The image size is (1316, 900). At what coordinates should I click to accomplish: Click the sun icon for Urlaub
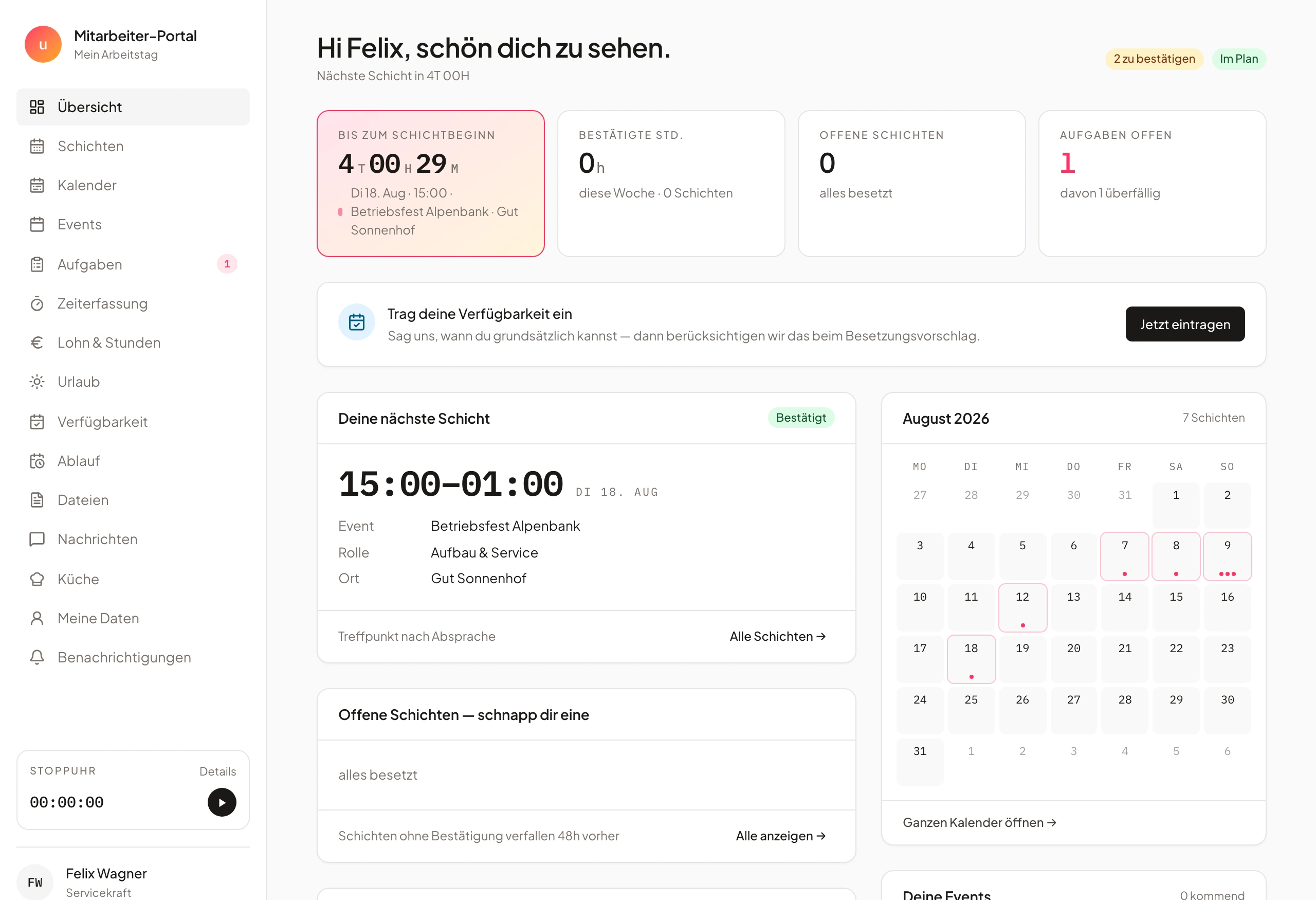[37, 382]
